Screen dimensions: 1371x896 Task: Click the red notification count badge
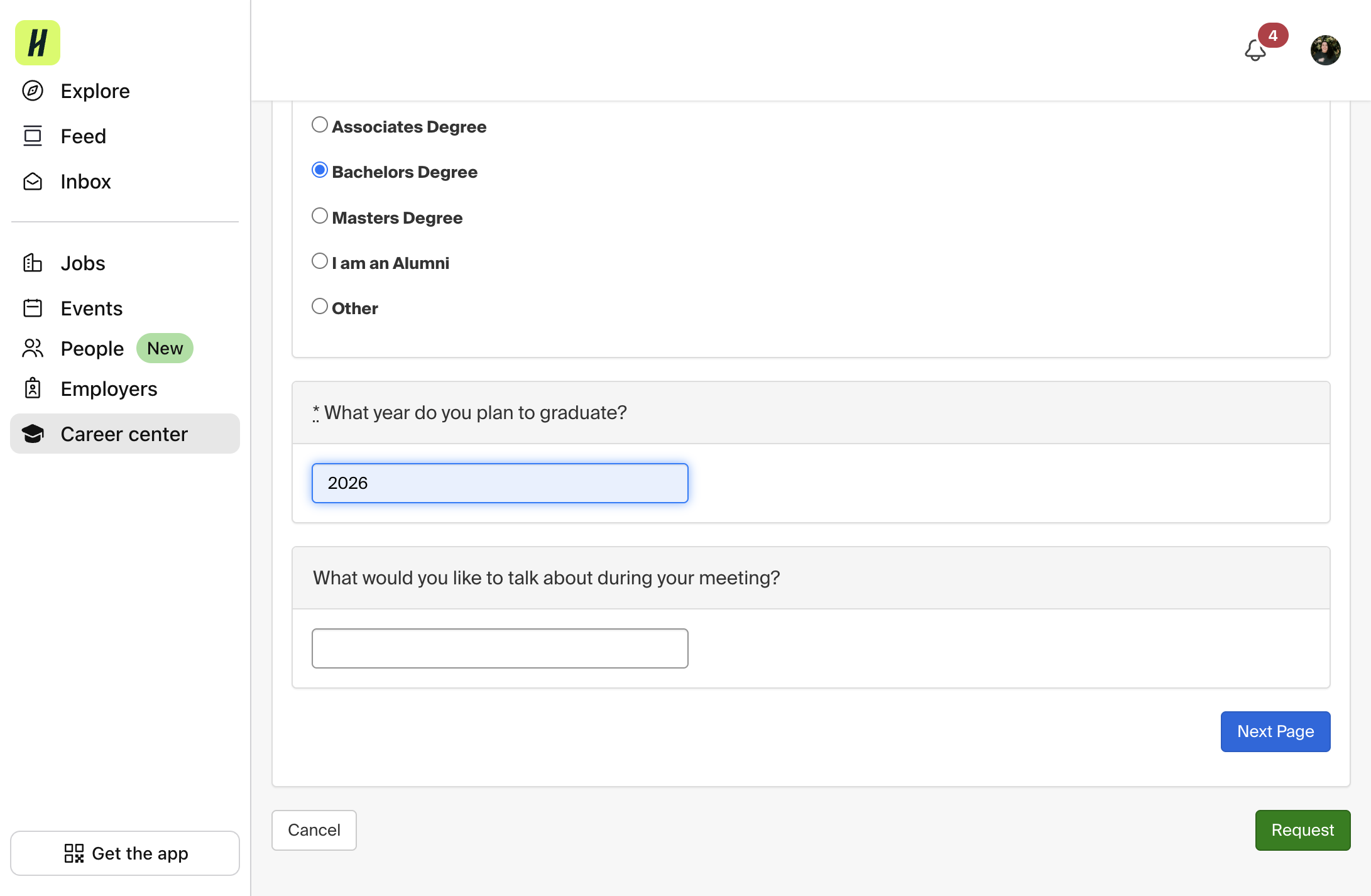[x=1273, y=35]
